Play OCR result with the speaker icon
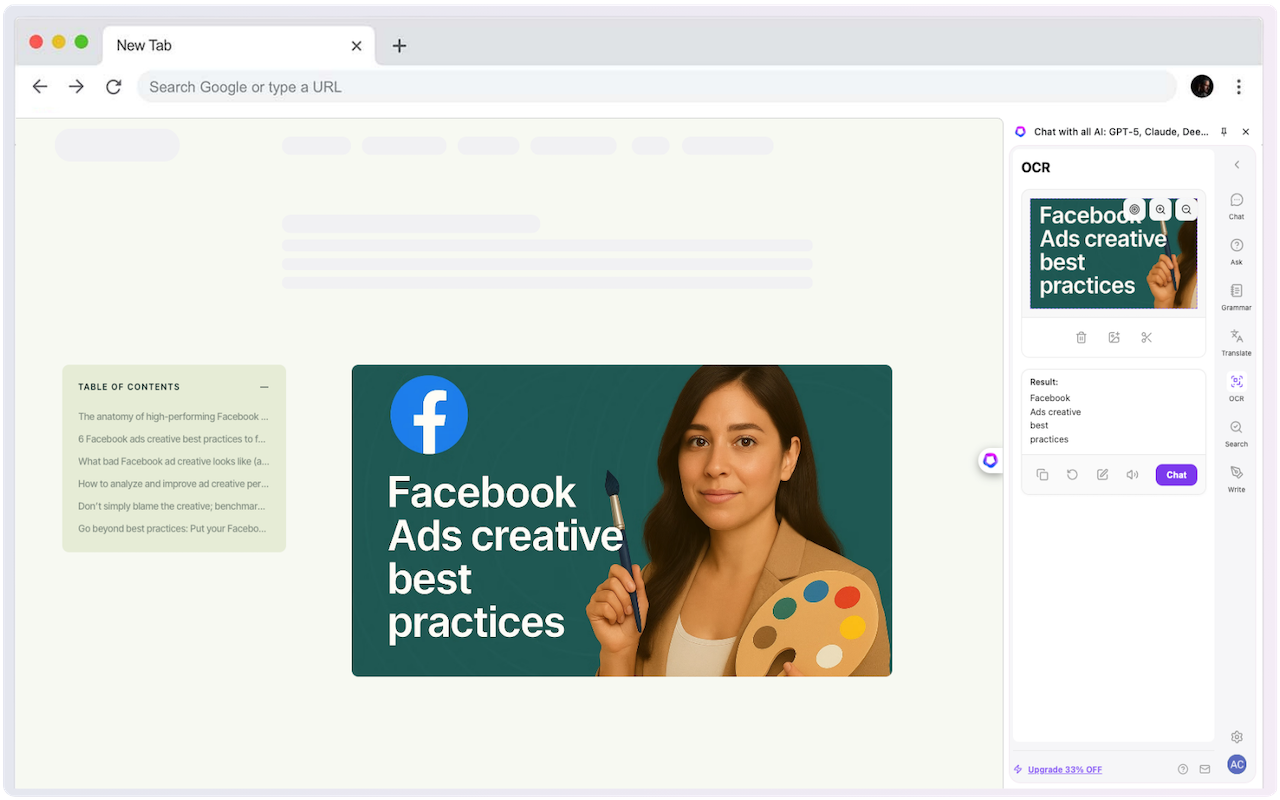Screen dimensions: 1280x800 pos(1132,475)
